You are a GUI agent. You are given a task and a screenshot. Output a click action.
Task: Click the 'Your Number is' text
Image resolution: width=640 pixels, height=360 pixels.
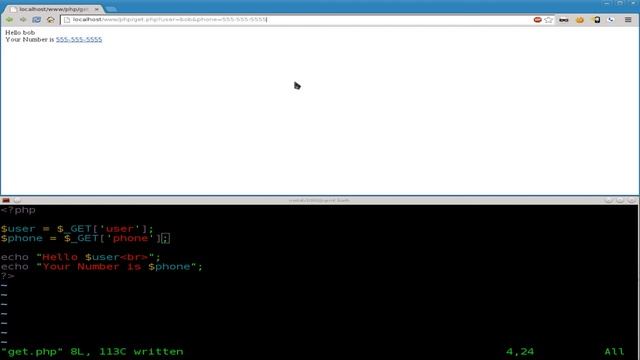click(30, 40)
